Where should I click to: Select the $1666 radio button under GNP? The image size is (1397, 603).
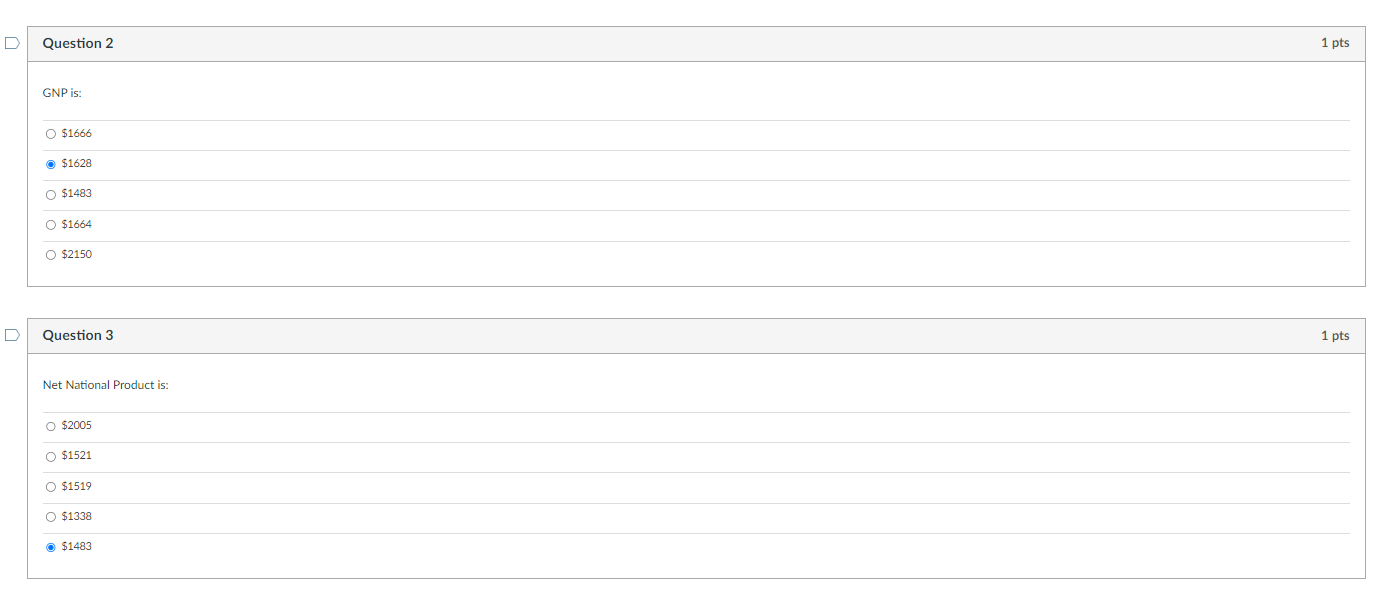50,133
